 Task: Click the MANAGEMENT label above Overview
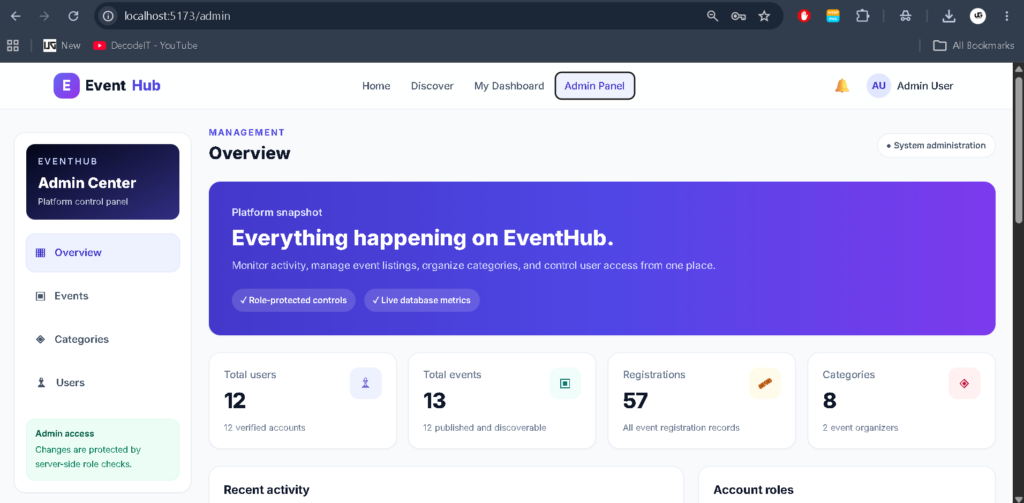247,132
